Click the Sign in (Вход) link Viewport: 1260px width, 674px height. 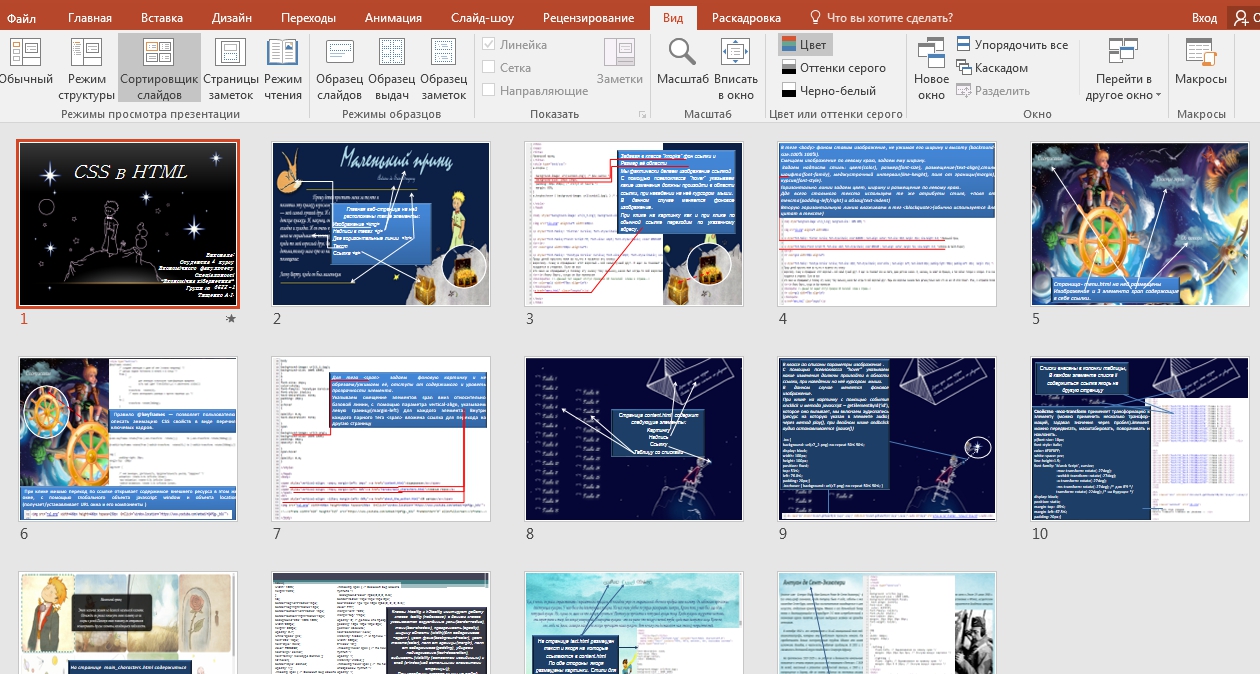(1204, 17)
